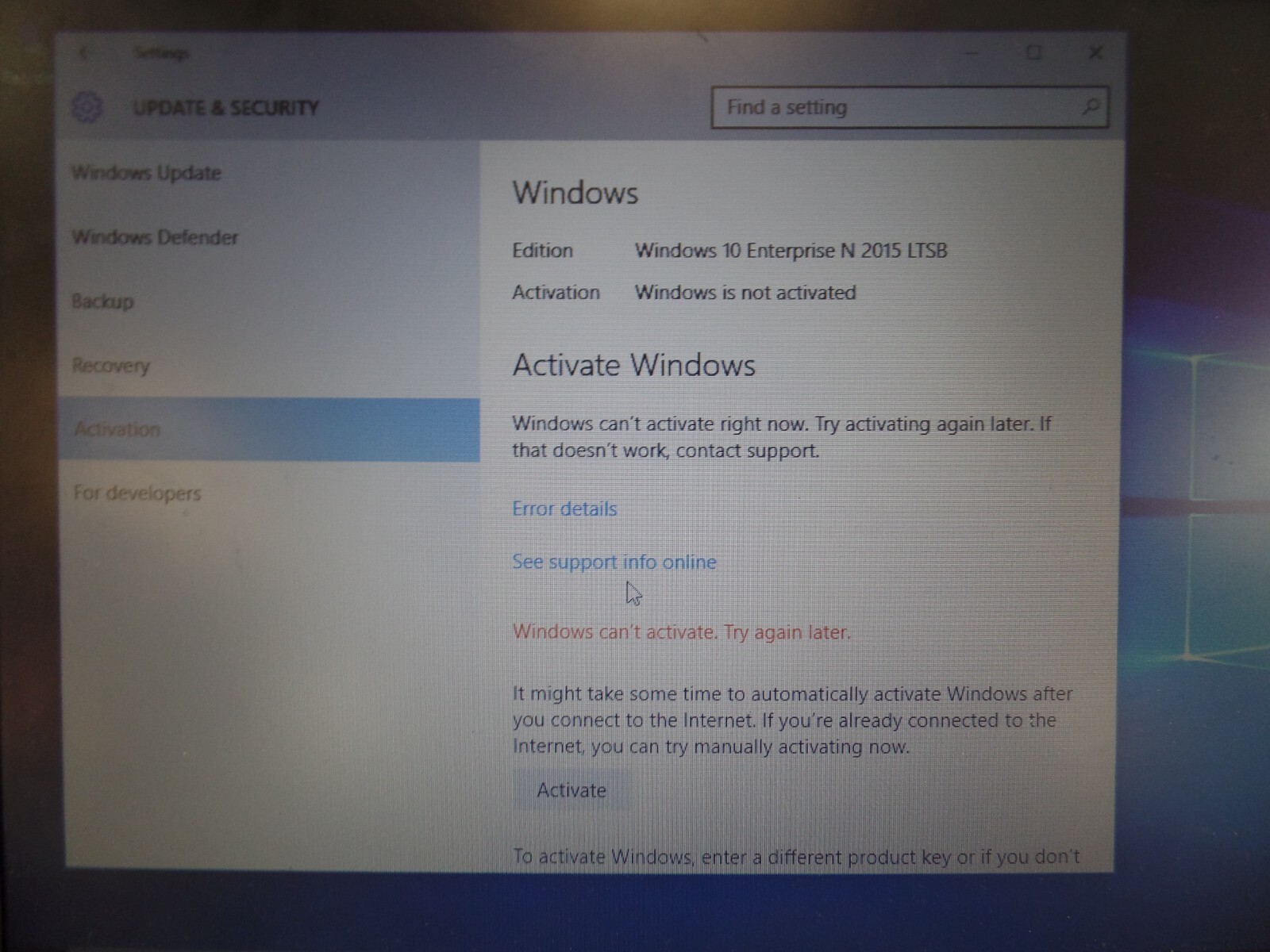Click the Windows 10 Enterprise N 2015 LTSB text

click(791, 251)
